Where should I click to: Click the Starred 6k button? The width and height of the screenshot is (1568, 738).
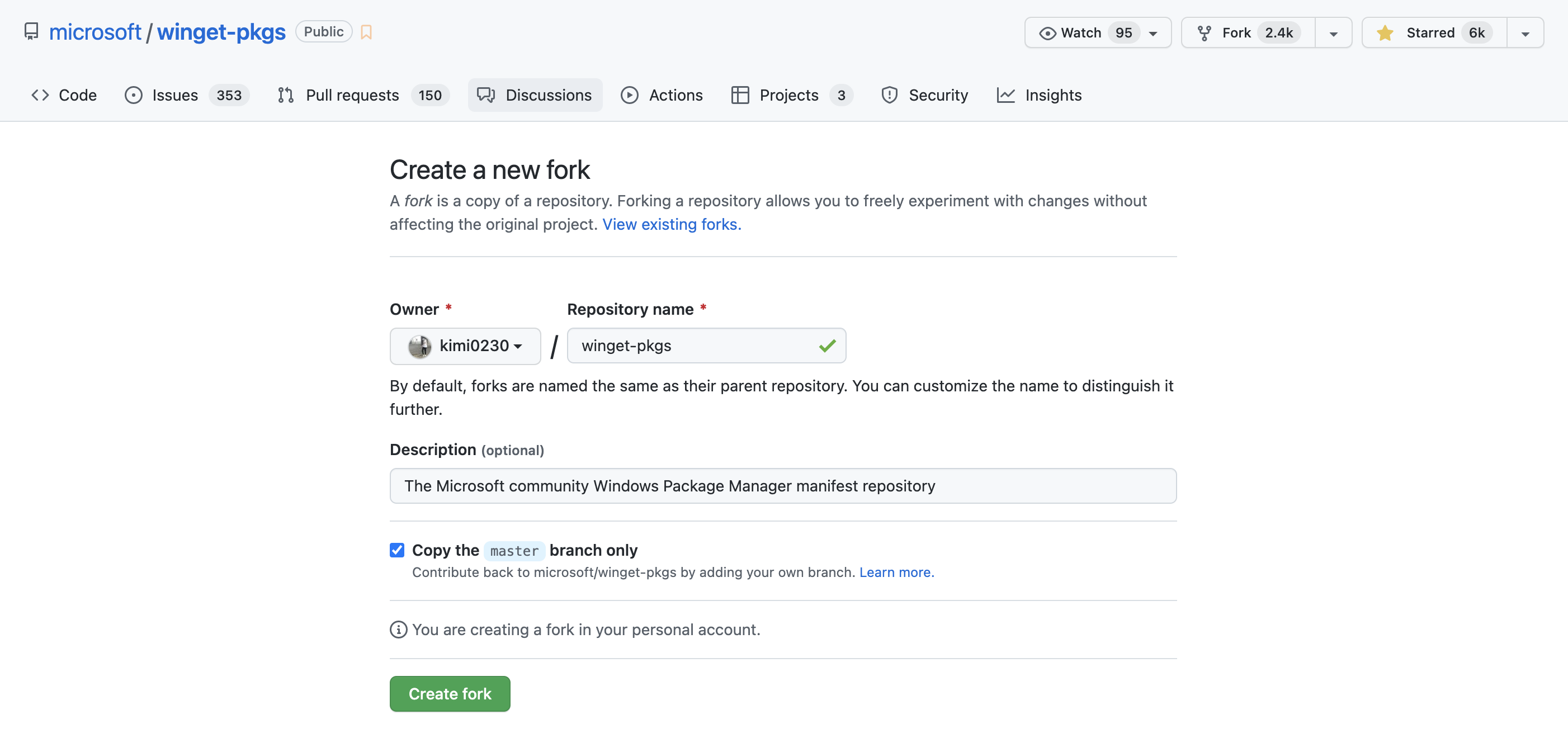(1434, 33)
